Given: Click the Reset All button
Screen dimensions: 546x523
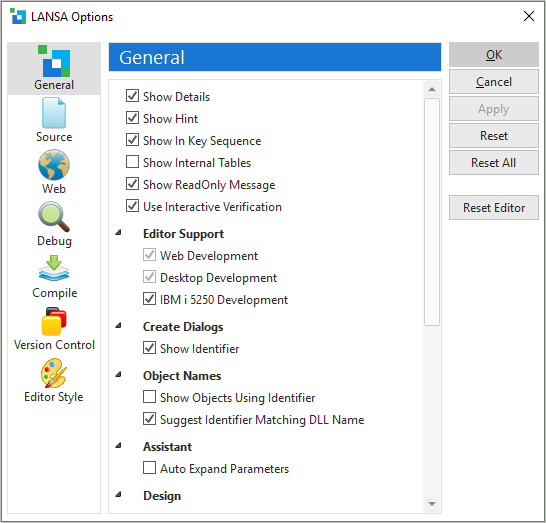Looking at the screenshot, I should [493, 163].
